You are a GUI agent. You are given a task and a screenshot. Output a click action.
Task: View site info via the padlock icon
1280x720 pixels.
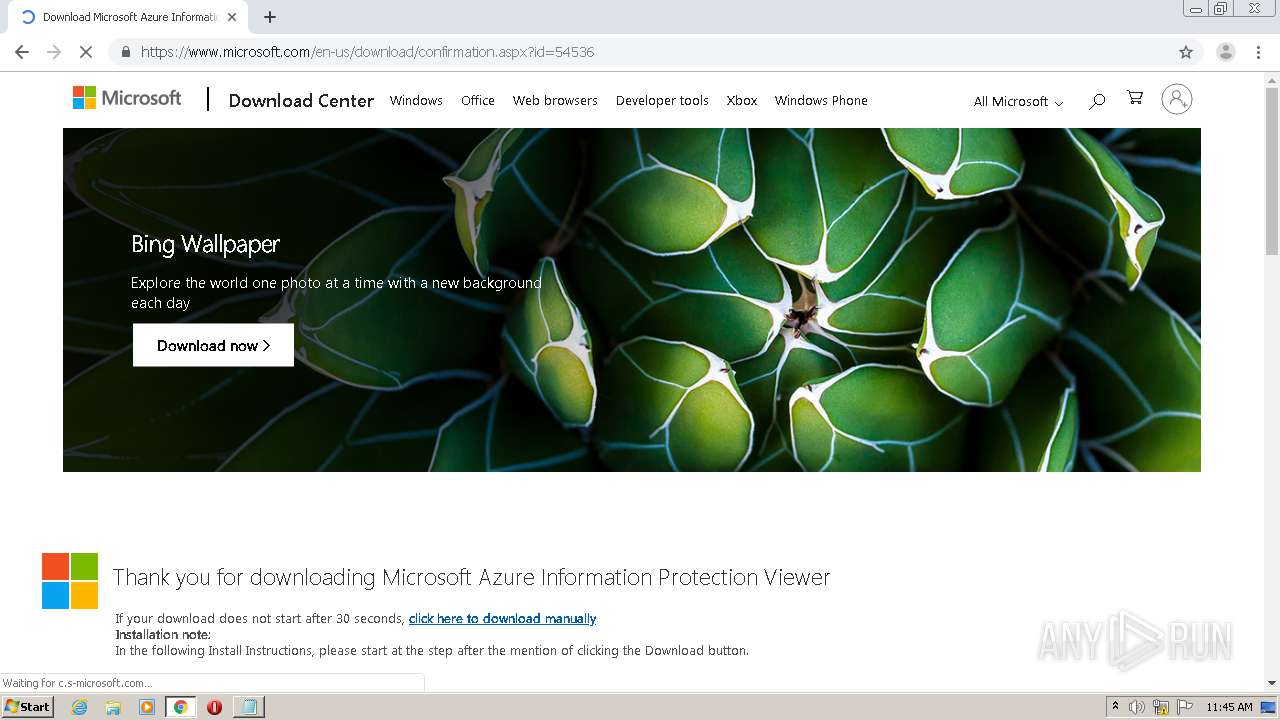coord(125,52)
